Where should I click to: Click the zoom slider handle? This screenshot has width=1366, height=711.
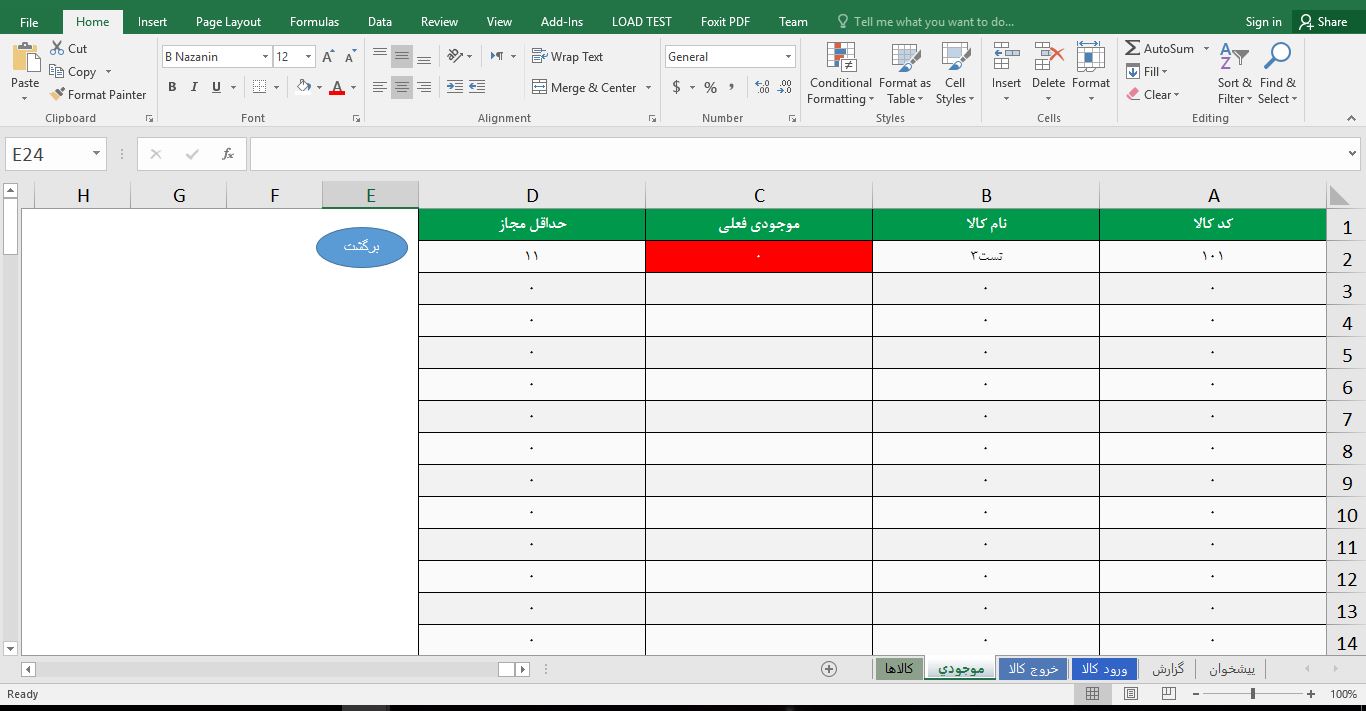pyautogui.click(x=1253, y=694)
